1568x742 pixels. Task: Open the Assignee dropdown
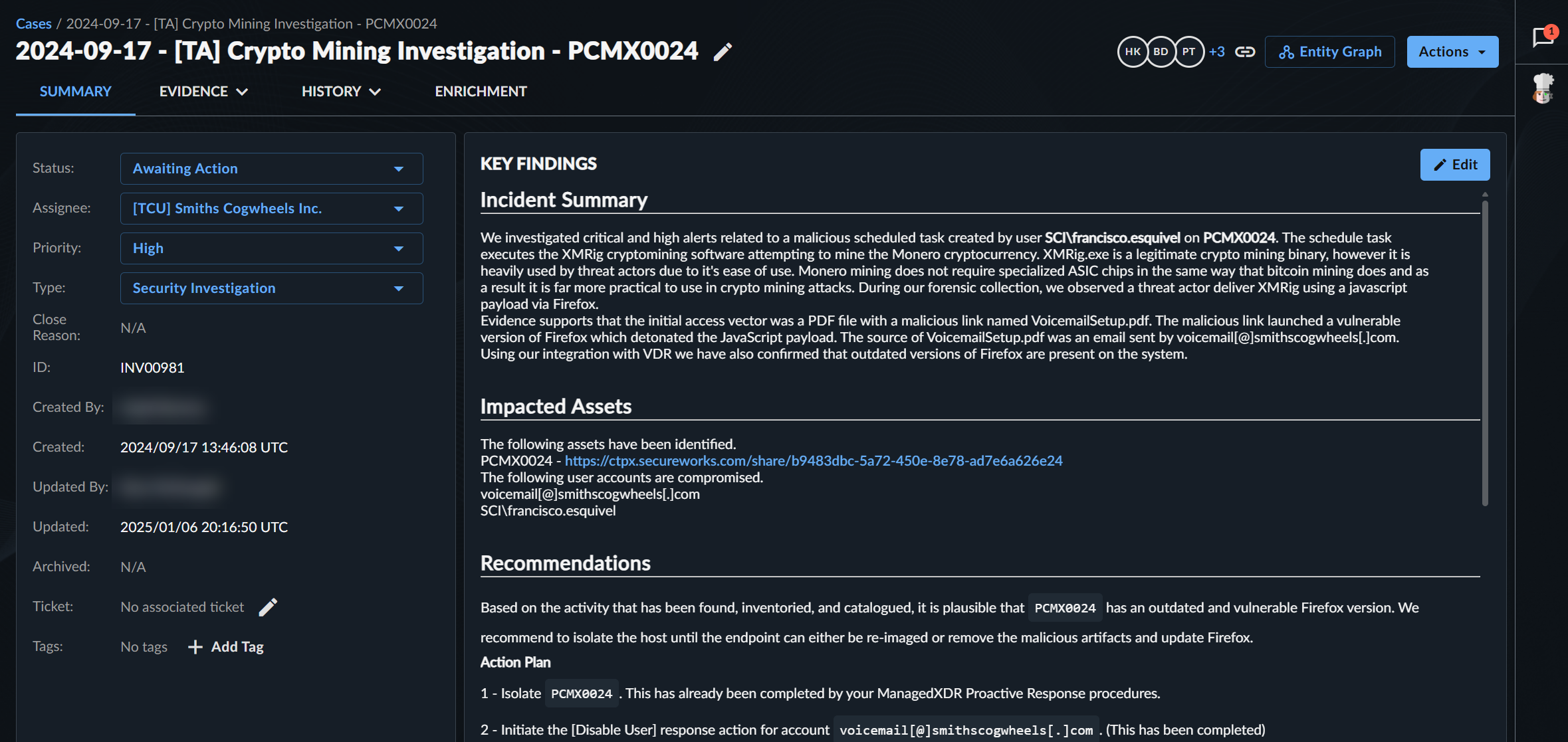tap(271, 209)
